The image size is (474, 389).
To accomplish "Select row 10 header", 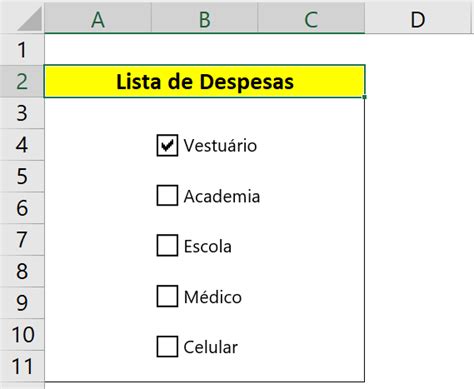I will click(x=22, y=334).
